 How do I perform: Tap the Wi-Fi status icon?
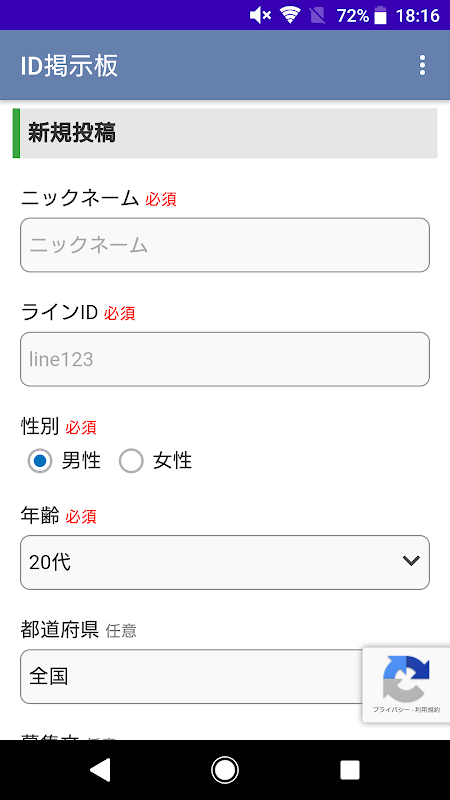tap(290, 16)
